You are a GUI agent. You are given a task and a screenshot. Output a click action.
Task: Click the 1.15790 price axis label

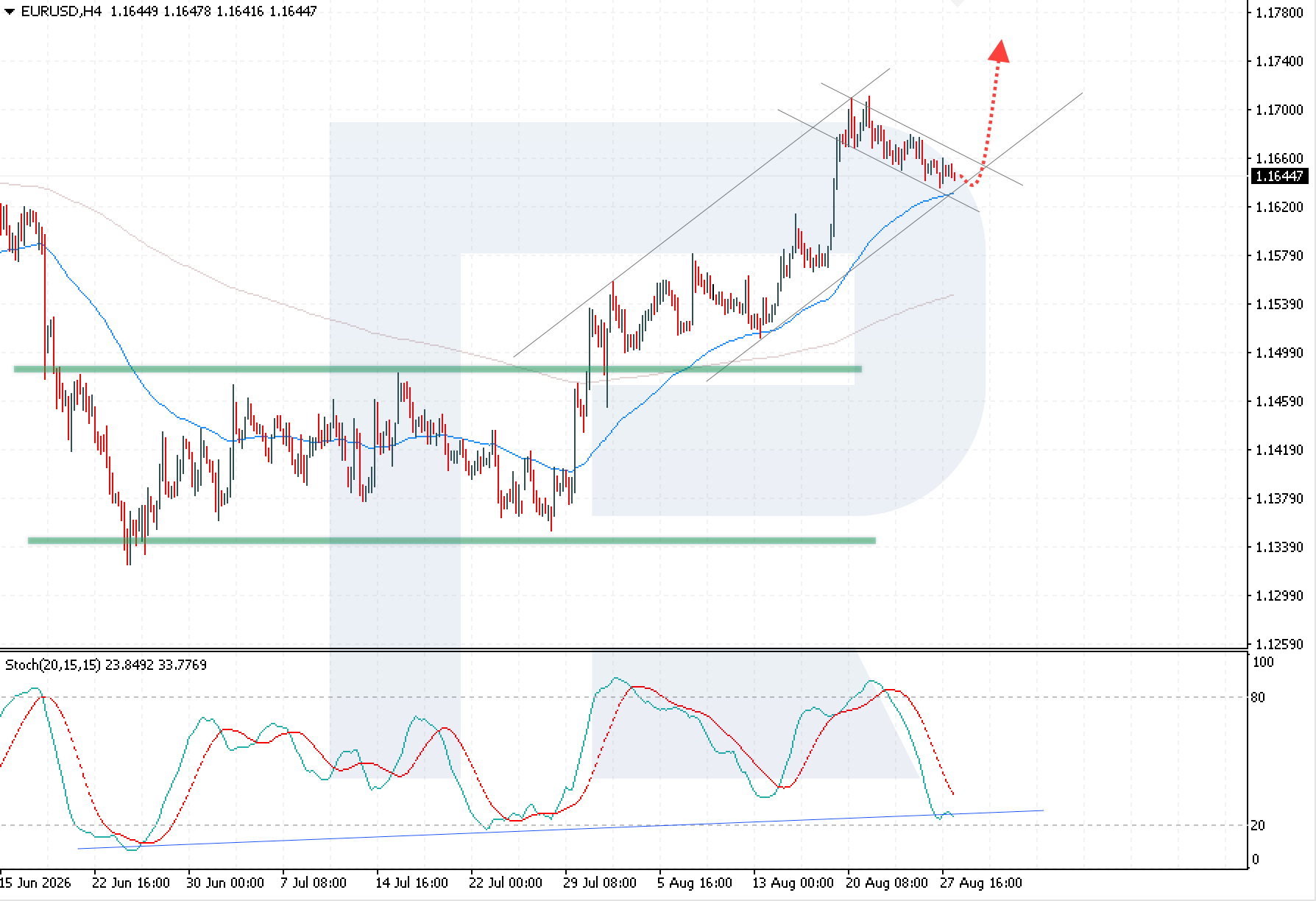coord(1279,255)
